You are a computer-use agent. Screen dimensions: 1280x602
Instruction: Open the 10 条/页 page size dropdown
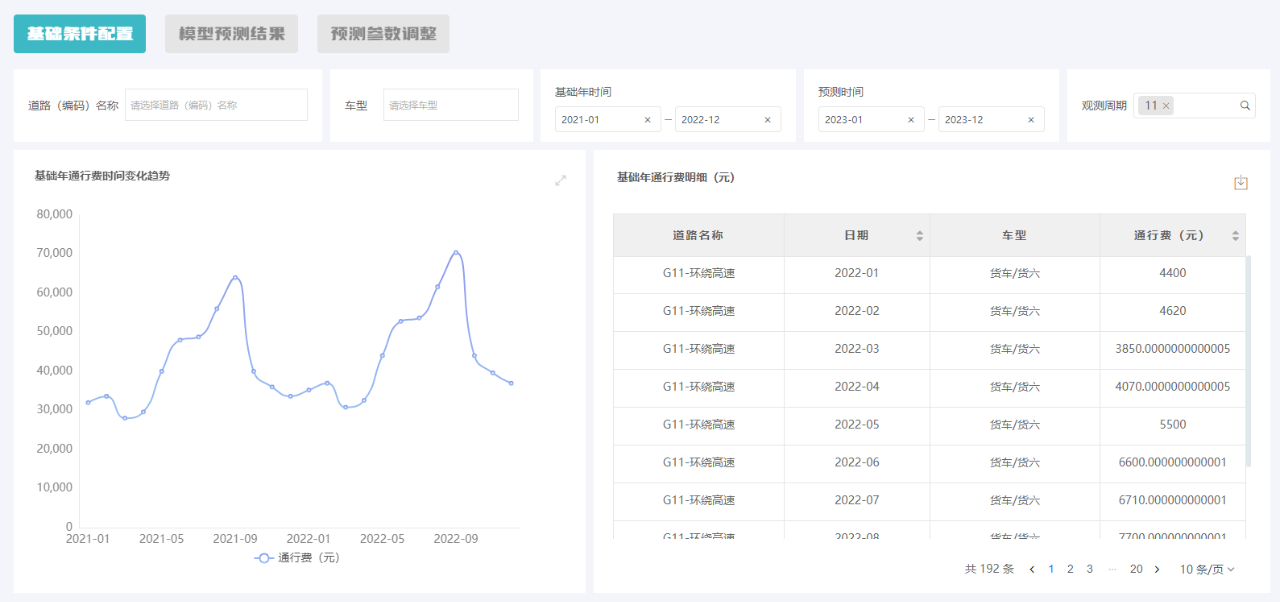click(1207, 569)
